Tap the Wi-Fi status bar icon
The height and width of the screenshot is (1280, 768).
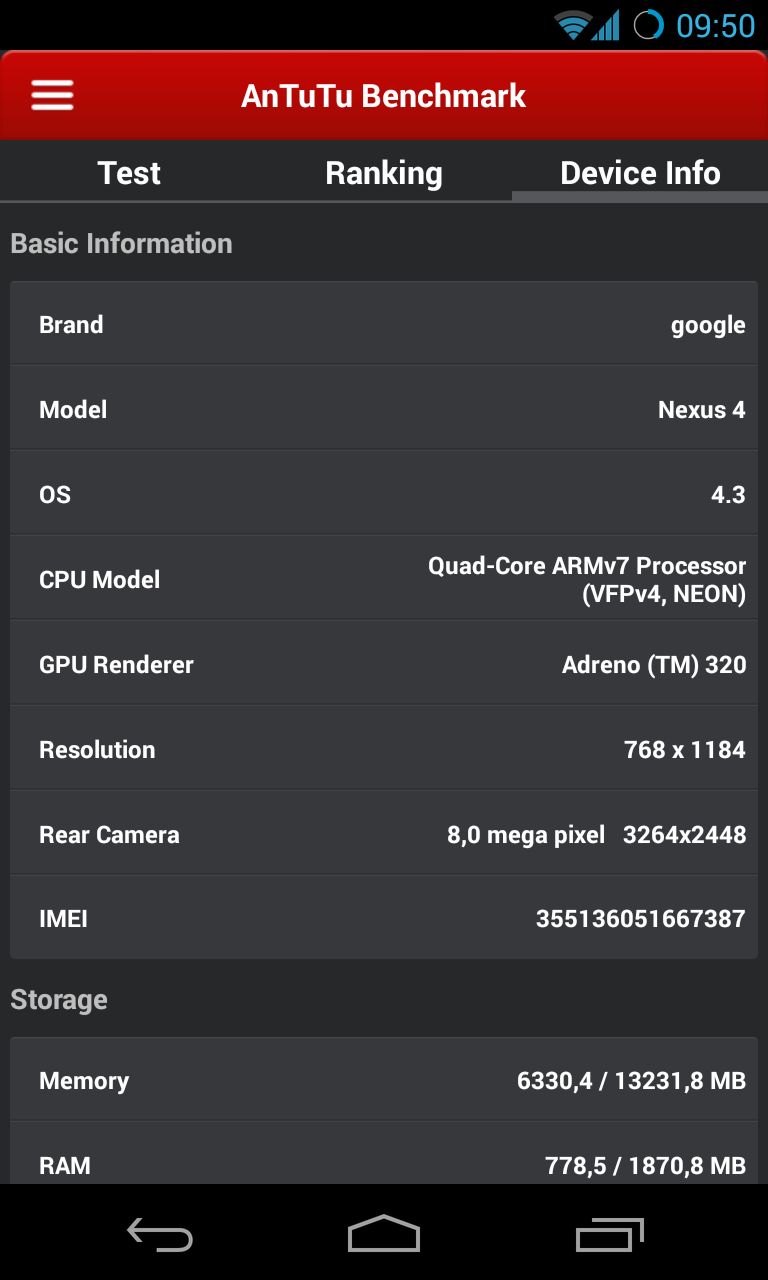point(572,25)
